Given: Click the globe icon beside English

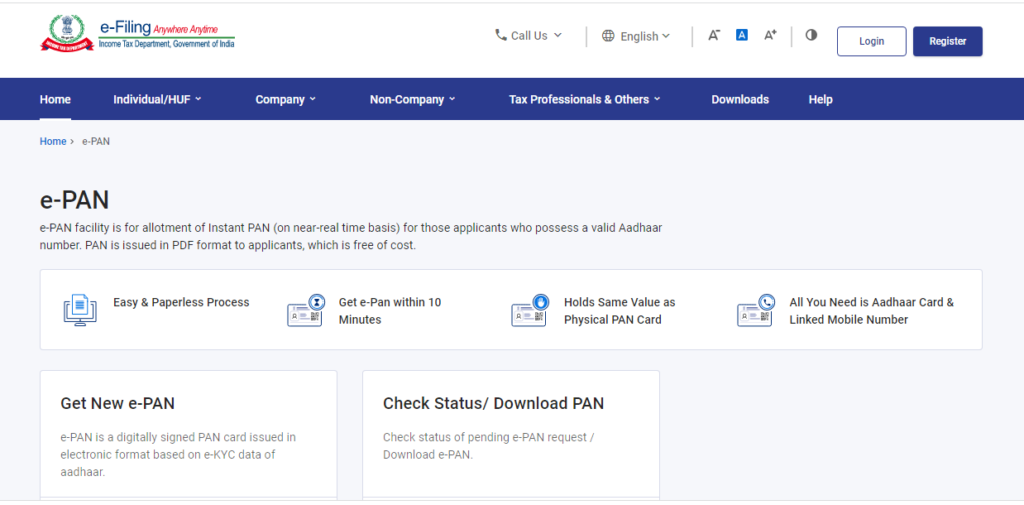Looking at the screenshot, I should click(x=608, y=36).
